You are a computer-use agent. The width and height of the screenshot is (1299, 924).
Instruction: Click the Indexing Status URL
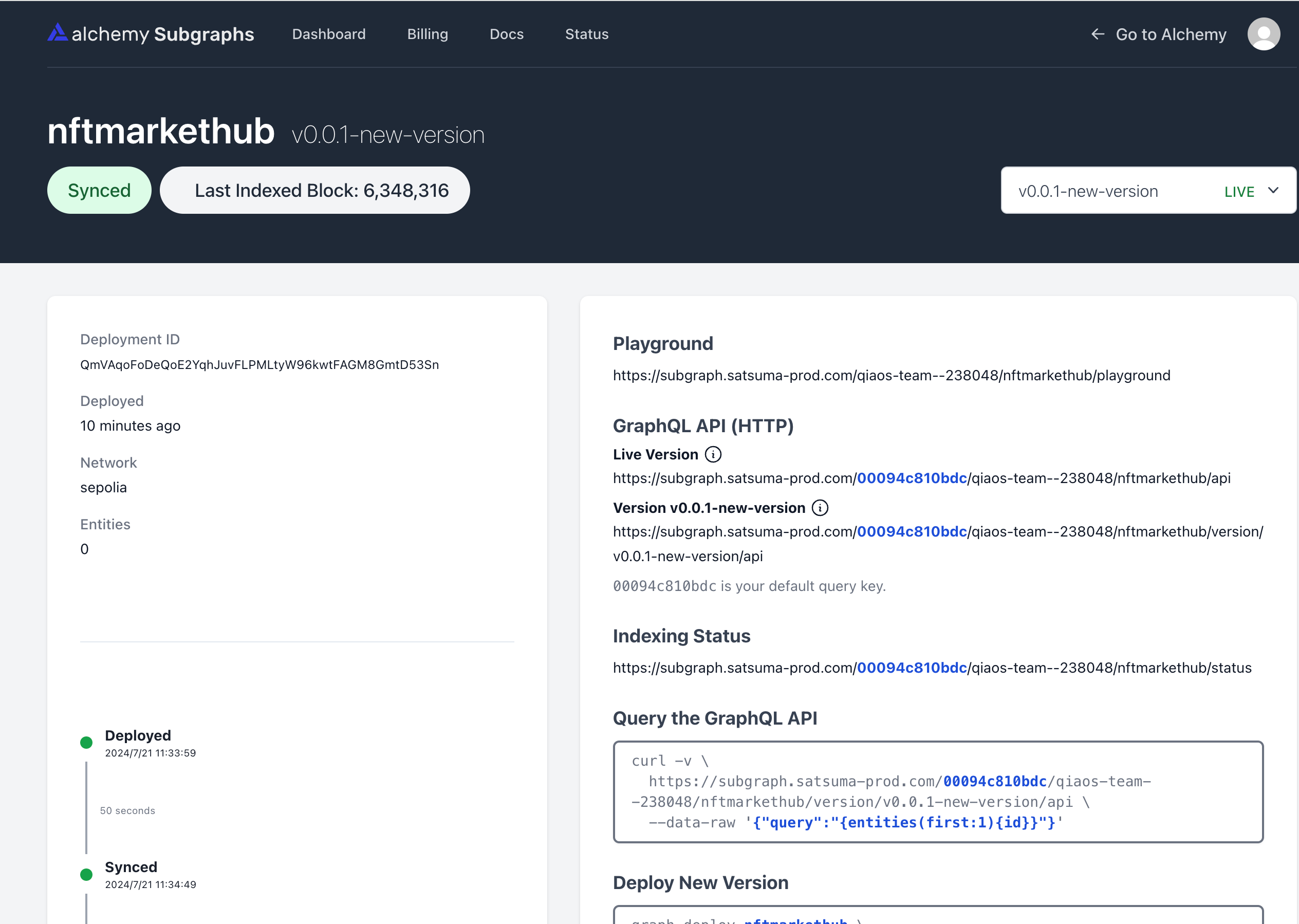coord(932,668)
